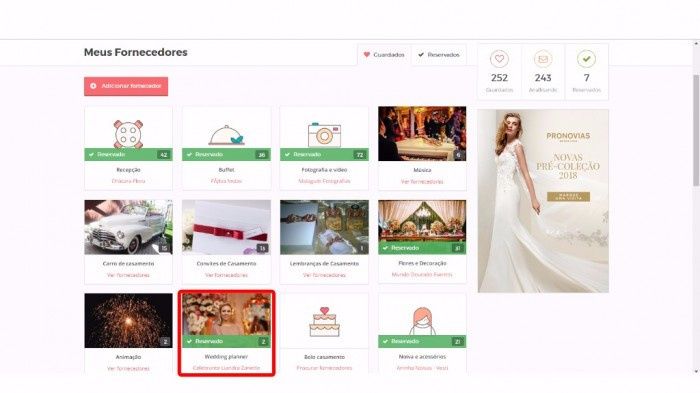
Task: Click Ver fornecedores under Carro de casamento
Action: [128, 275]
